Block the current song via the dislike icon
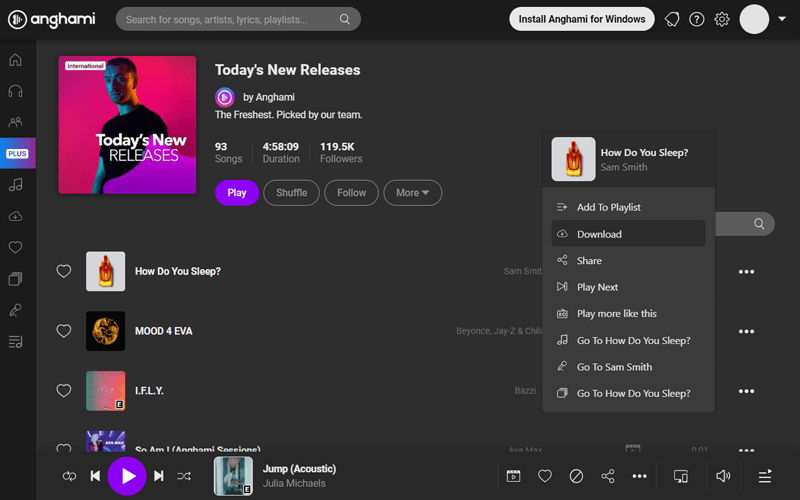This screenshot has width=800, height=500. pos(576,476)
